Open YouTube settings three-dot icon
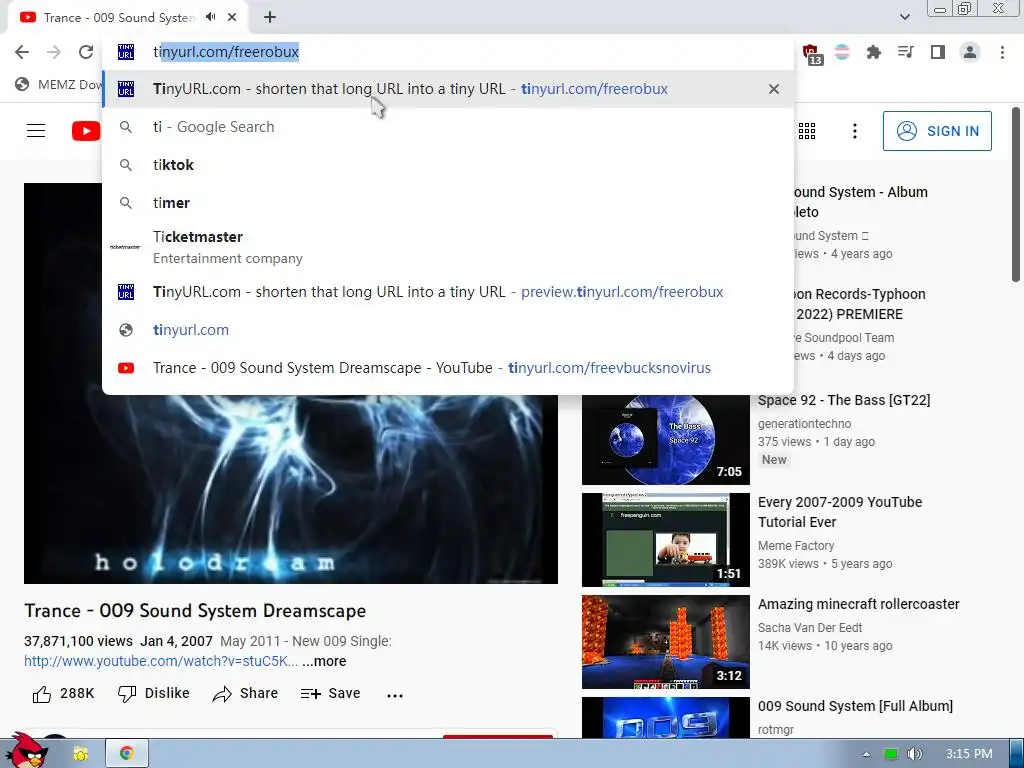Screen dimensions: 1024x768 (x=854, y=131)
